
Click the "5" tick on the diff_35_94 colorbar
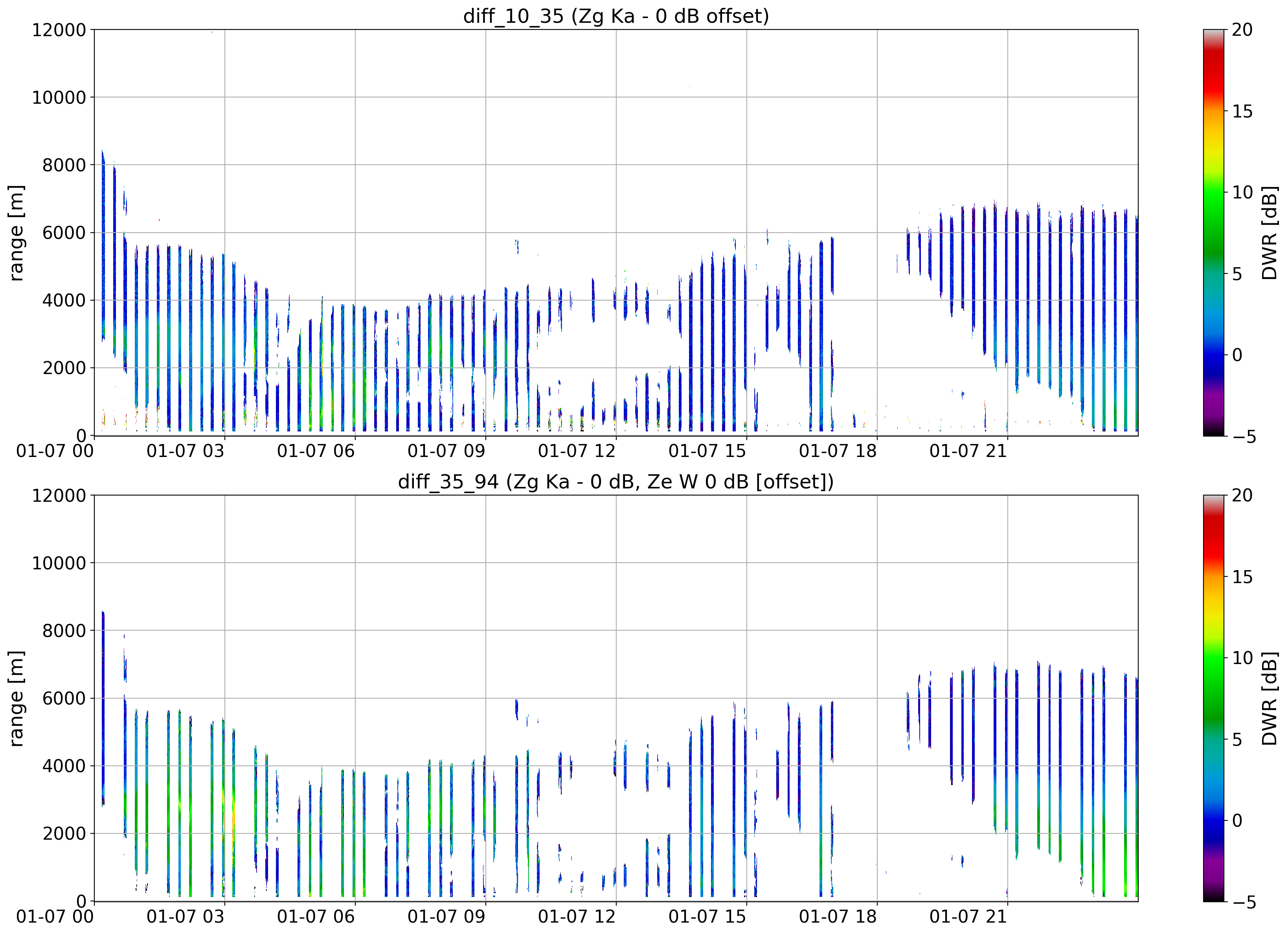[x=1237, y=740]
